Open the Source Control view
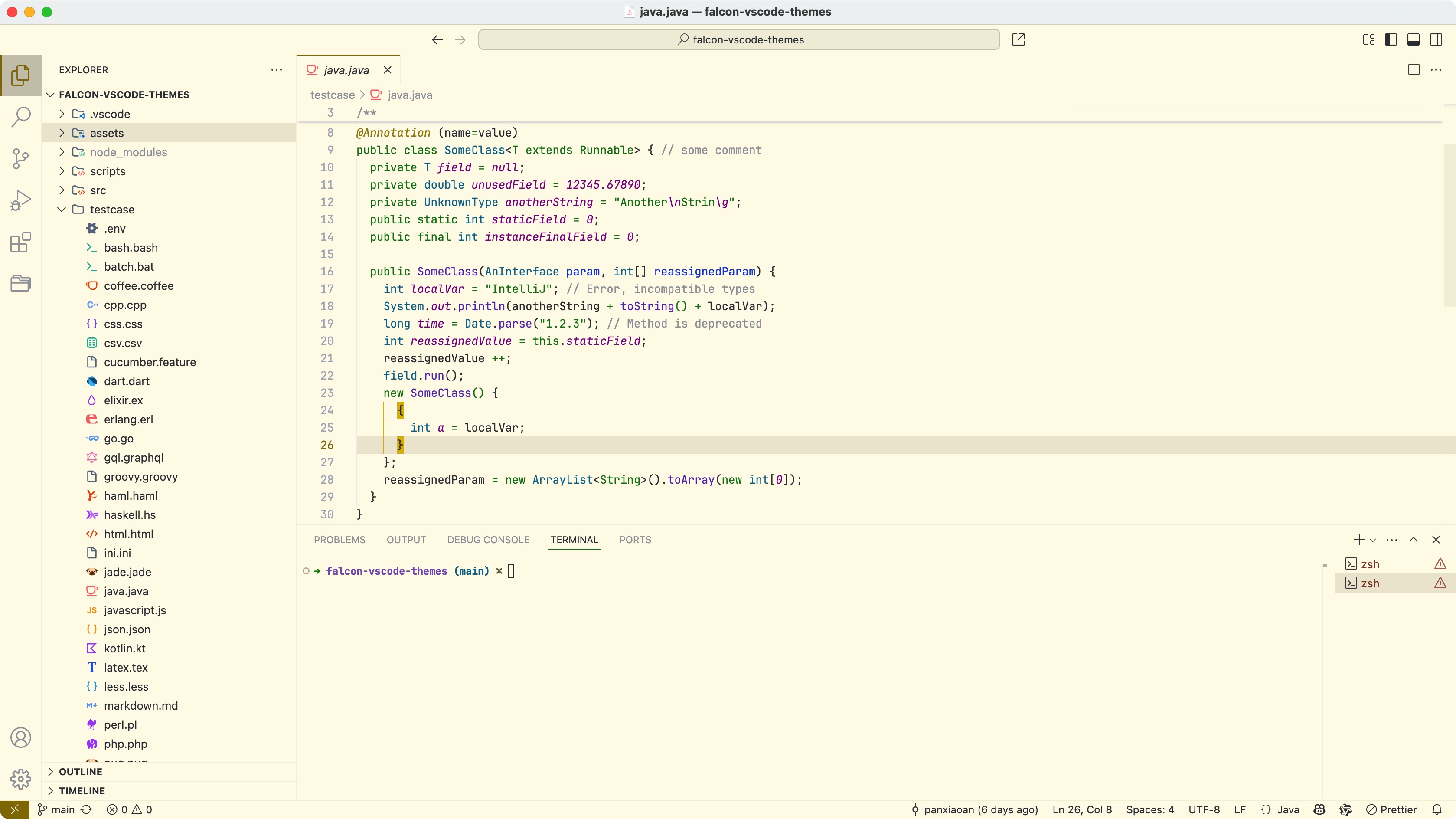1456x819 pixels. click(x=21, y=158)
